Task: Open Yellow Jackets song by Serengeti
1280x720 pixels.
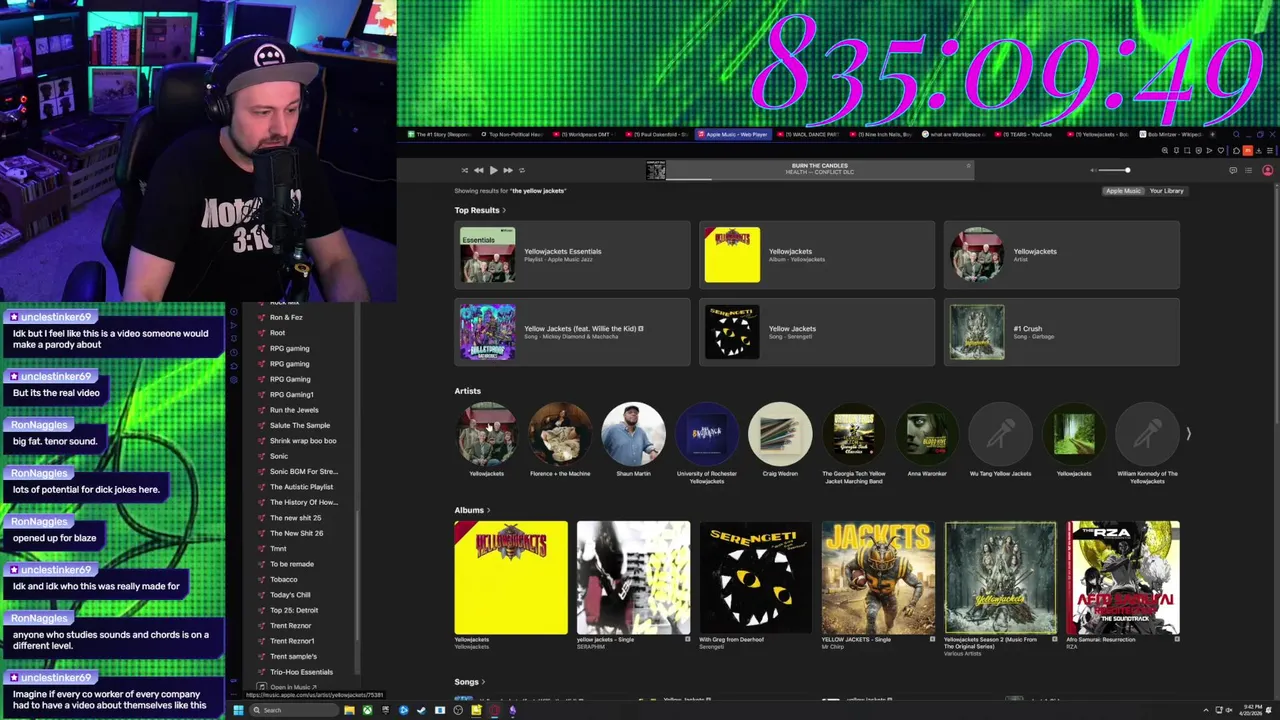Action: tap(817, 332)
